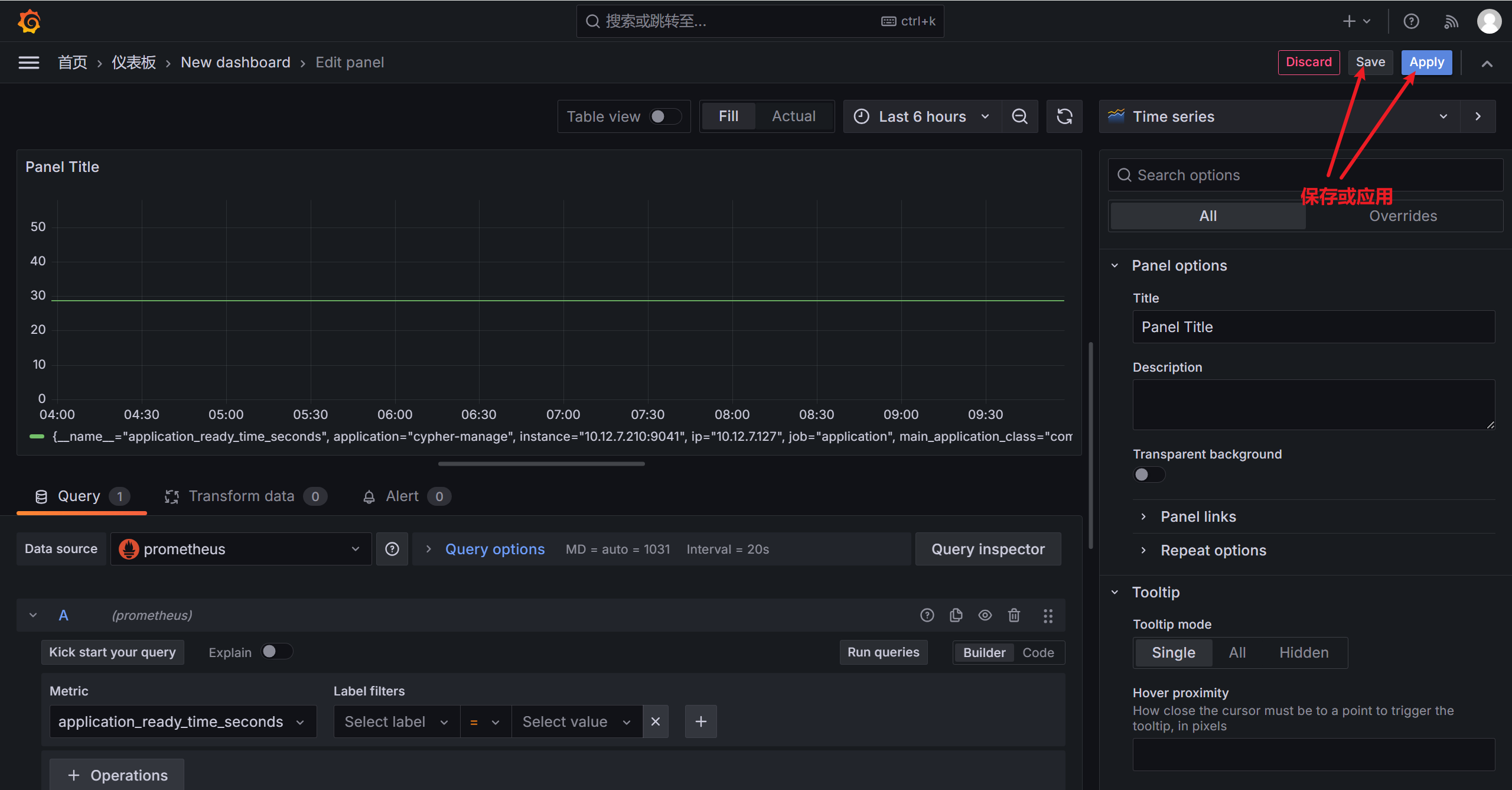Click the Save button

(1370, 62)
